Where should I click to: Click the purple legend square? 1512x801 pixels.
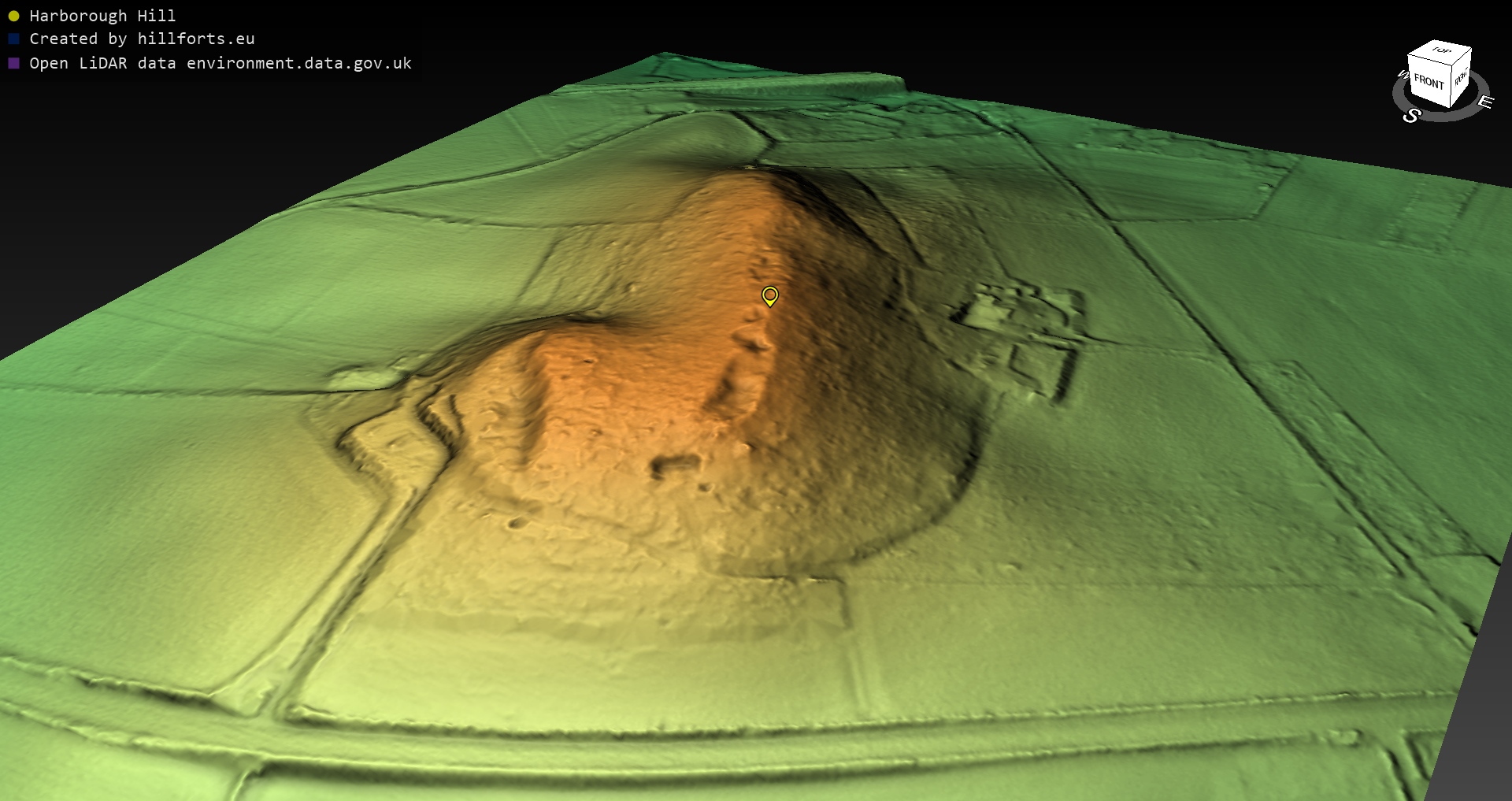click(13, 63)
